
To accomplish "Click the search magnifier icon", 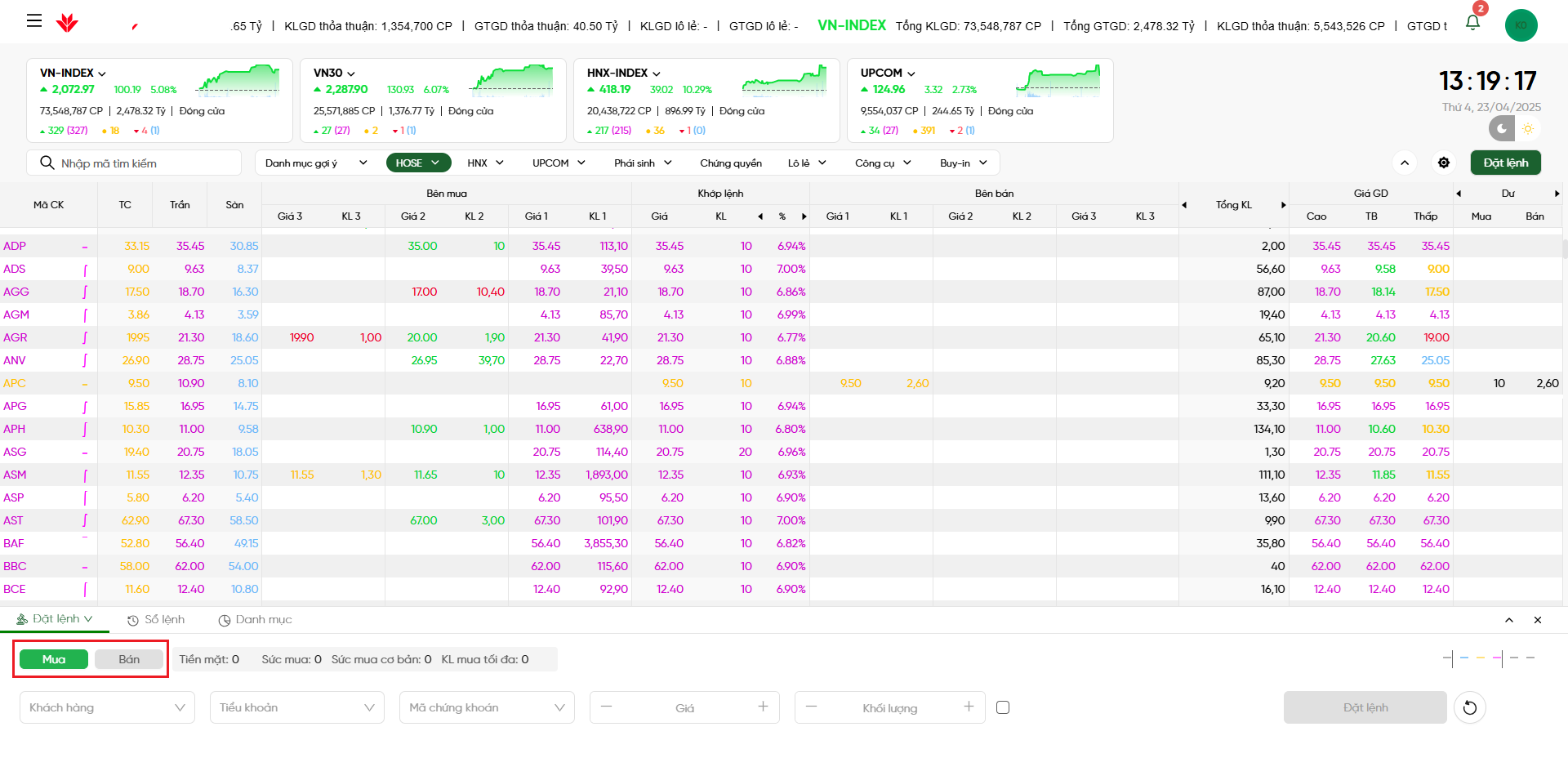I will [x=47, y=163].
